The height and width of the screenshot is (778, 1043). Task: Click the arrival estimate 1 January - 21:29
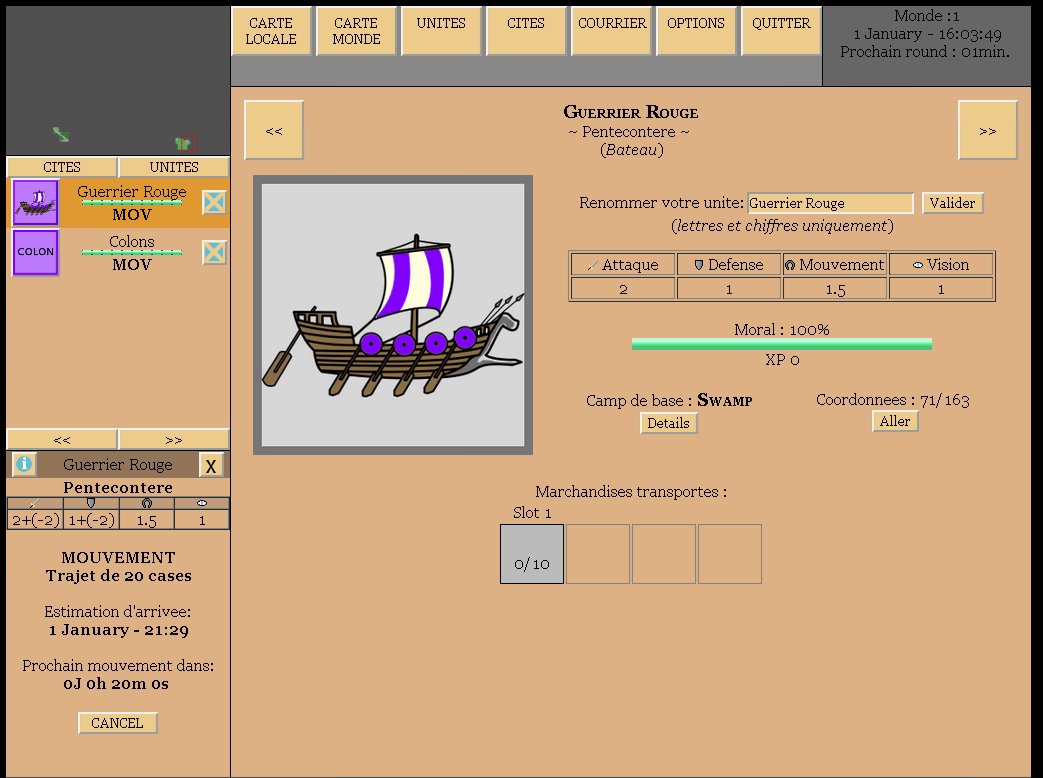[118, 630]
